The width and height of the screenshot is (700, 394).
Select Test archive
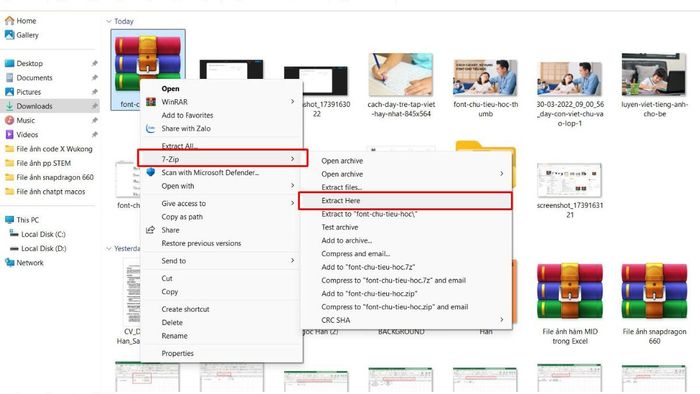pos(340,228)
